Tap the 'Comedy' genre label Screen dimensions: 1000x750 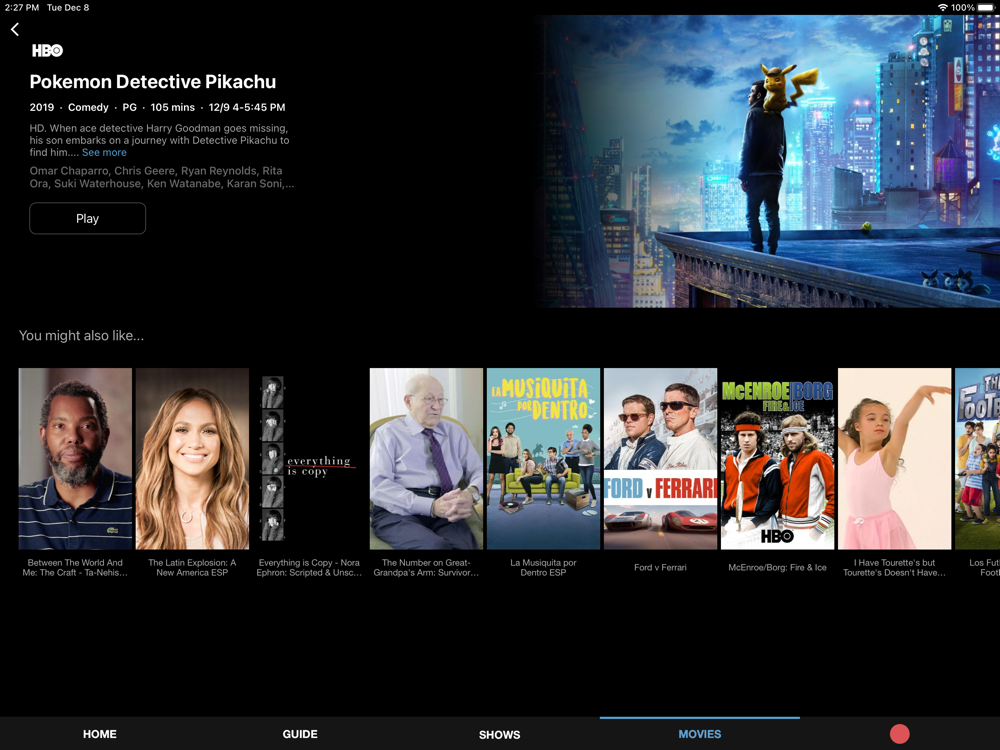click(x=88, y=107)
